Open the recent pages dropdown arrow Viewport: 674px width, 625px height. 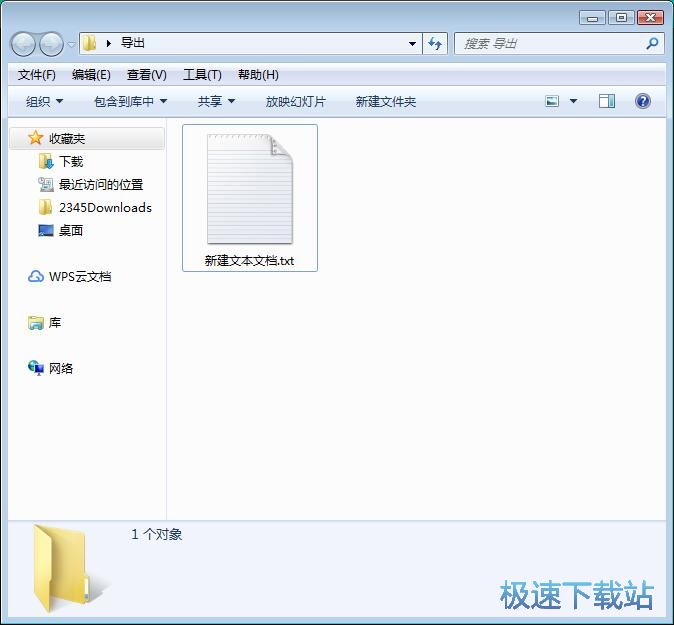point(71,44)
